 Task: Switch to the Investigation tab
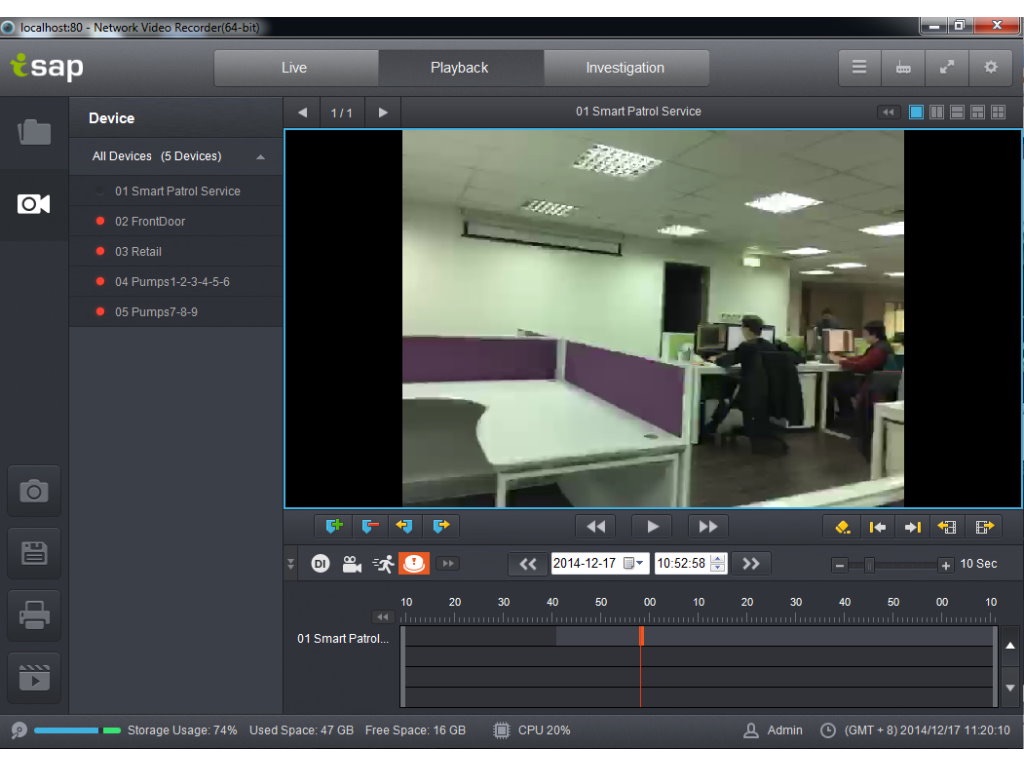pos(625,68)
